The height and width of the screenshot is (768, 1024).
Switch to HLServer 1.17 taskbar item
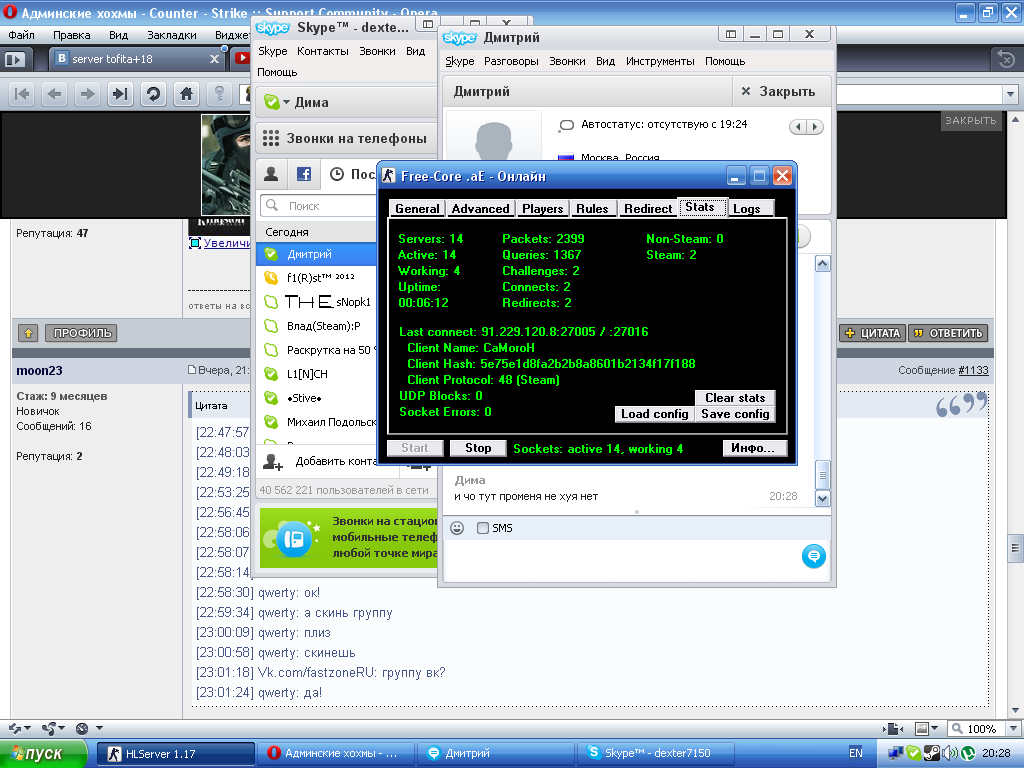pyautogui.click(x=176, y=754)
